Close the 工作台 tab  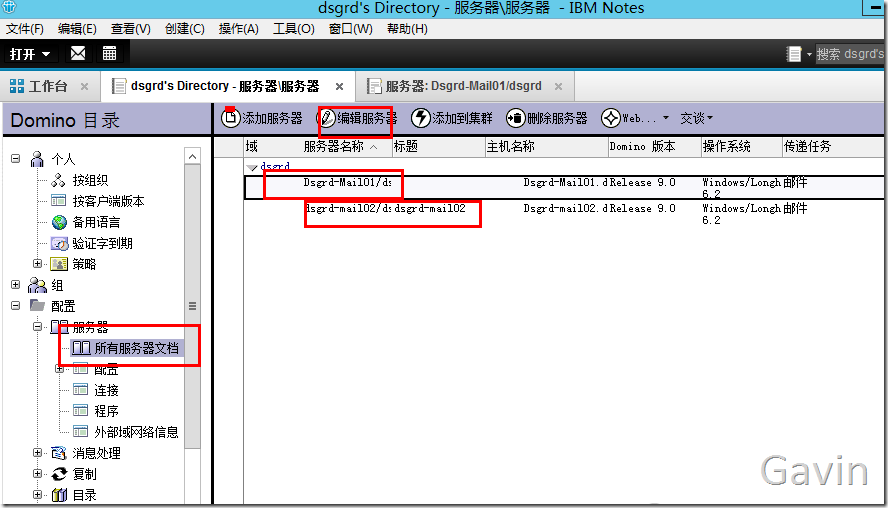coord(84,87)
